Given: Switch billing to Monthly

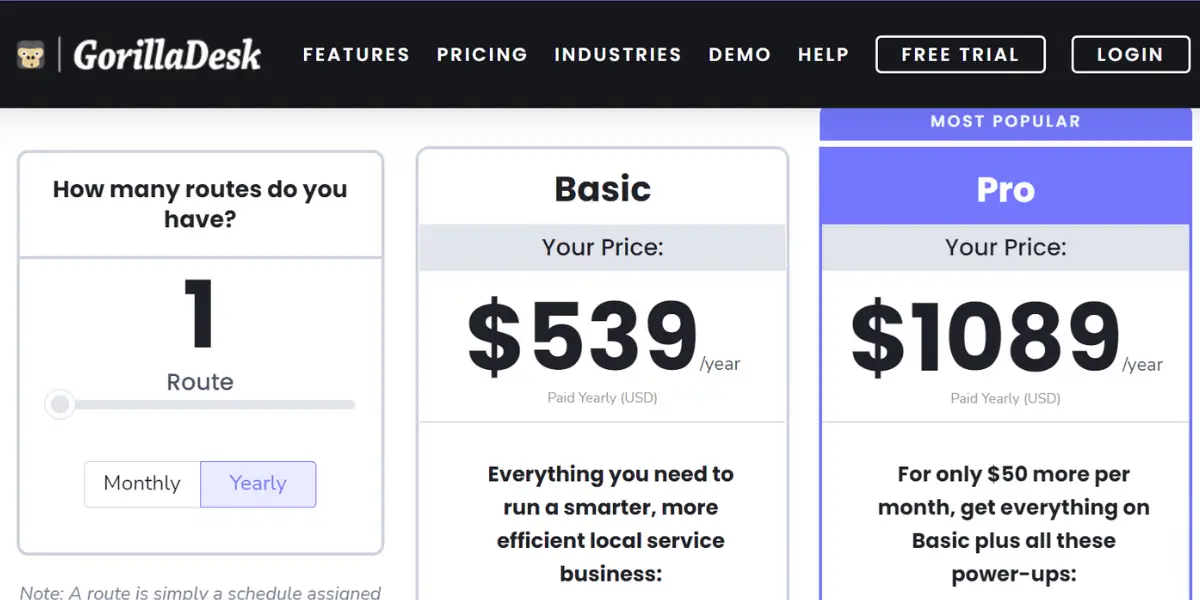Looking at the screenshot, I should [142, 484].
